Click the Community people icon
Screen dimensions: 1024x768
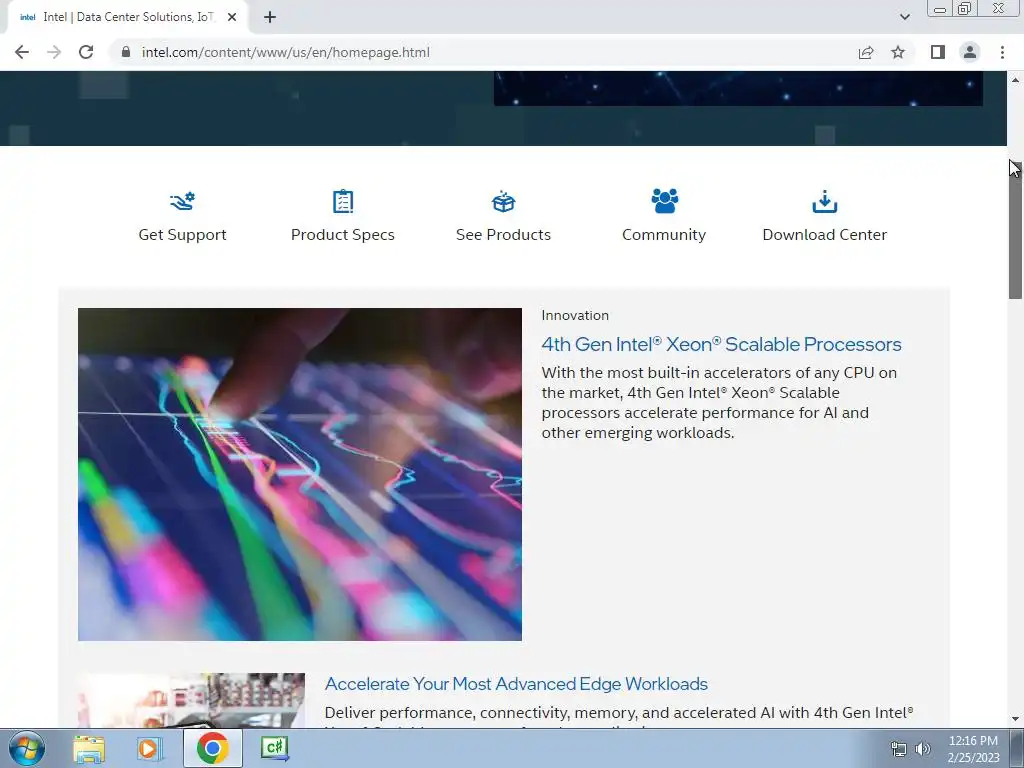click(x=664, y=201)
